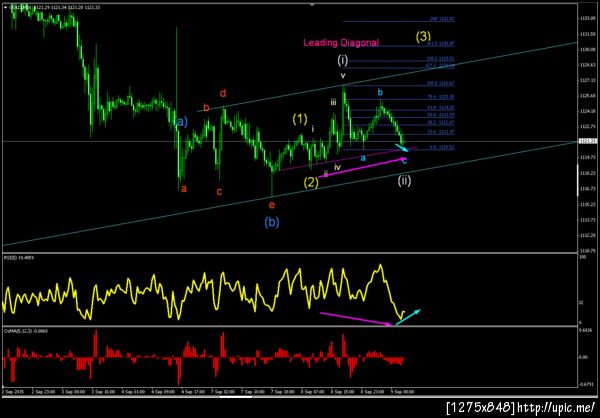The image size is (600, 418).
Task: Select the white (i) wave label
Action: tap(342, 60)
